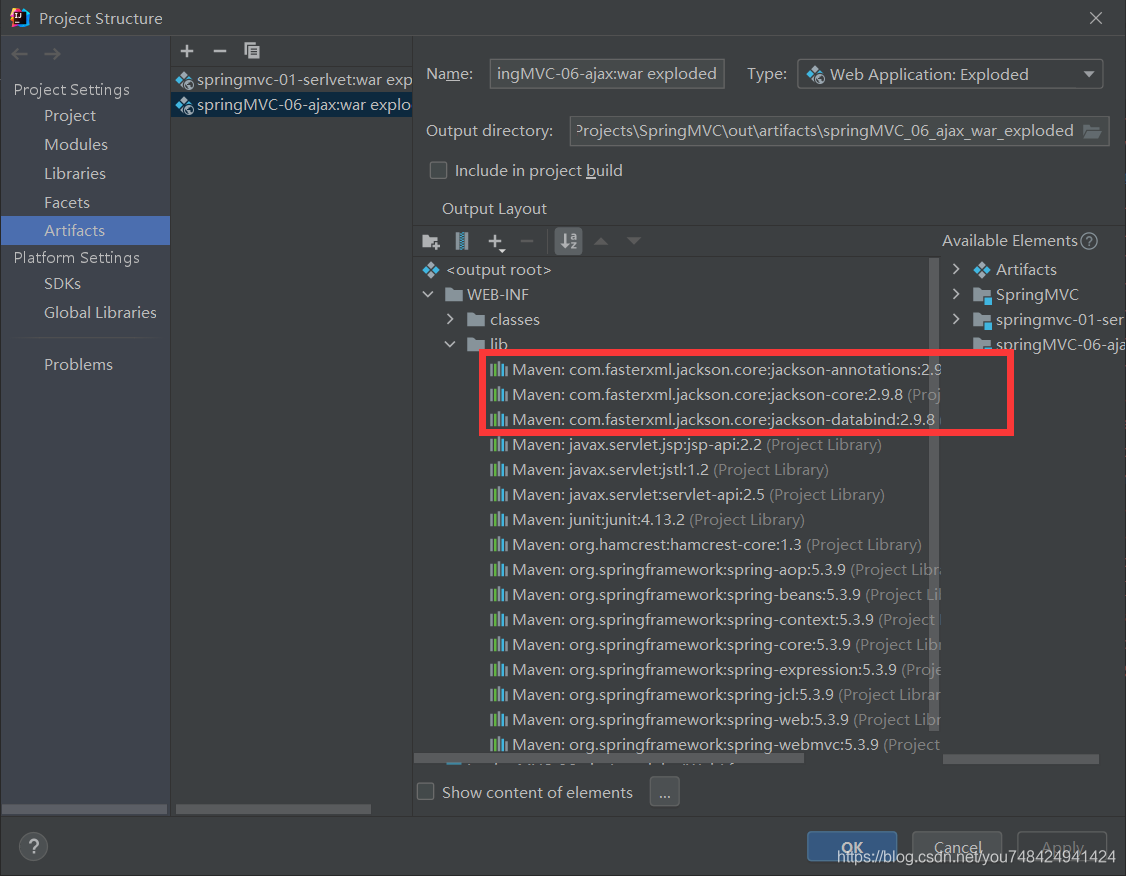Enable Include in project build checkbox
The height and width of the screenshot is (876, 1126).
tap(438, 170)
